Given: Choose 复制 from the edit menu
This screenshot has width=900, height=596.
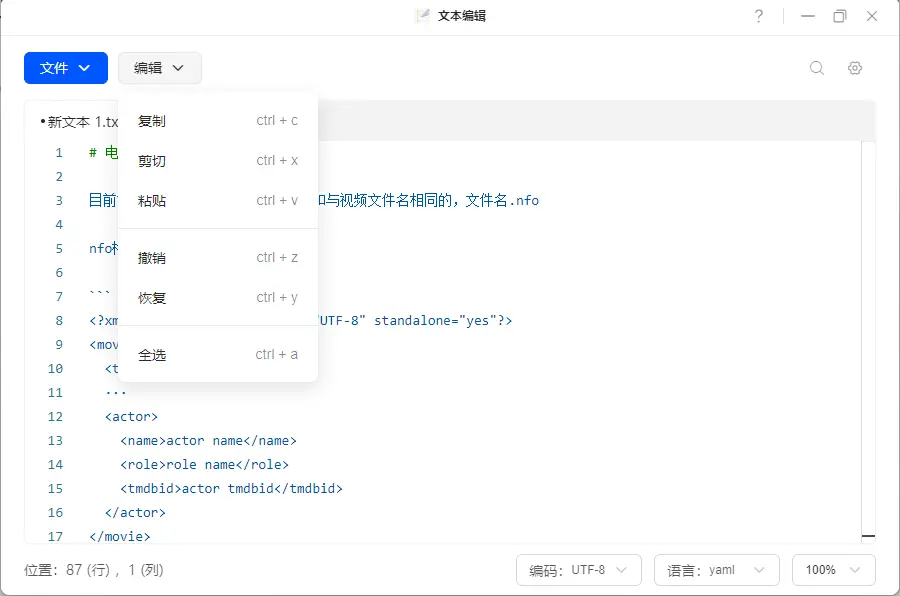Looking at the screenshot, I should [218, 121].
